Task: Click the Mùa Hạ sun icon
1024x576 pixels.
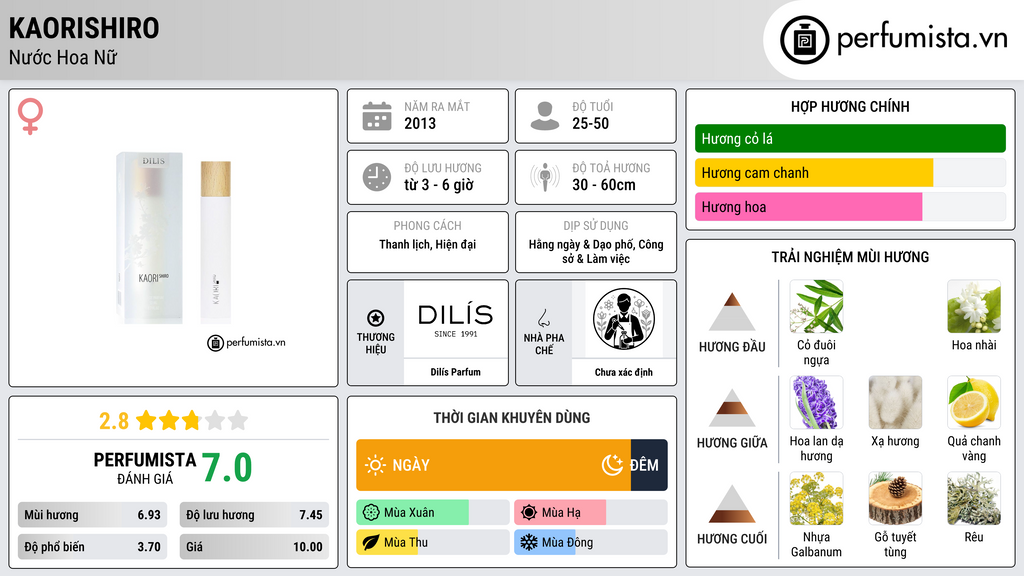Action: 529,513
